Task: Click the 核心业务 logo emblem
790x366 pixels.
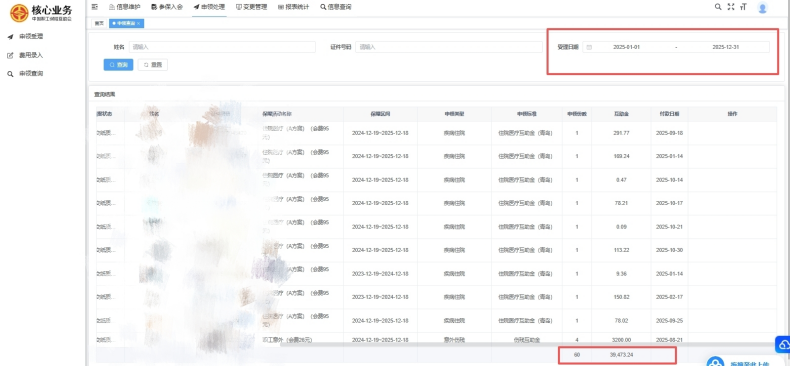Action: click(x=19, y=13)
